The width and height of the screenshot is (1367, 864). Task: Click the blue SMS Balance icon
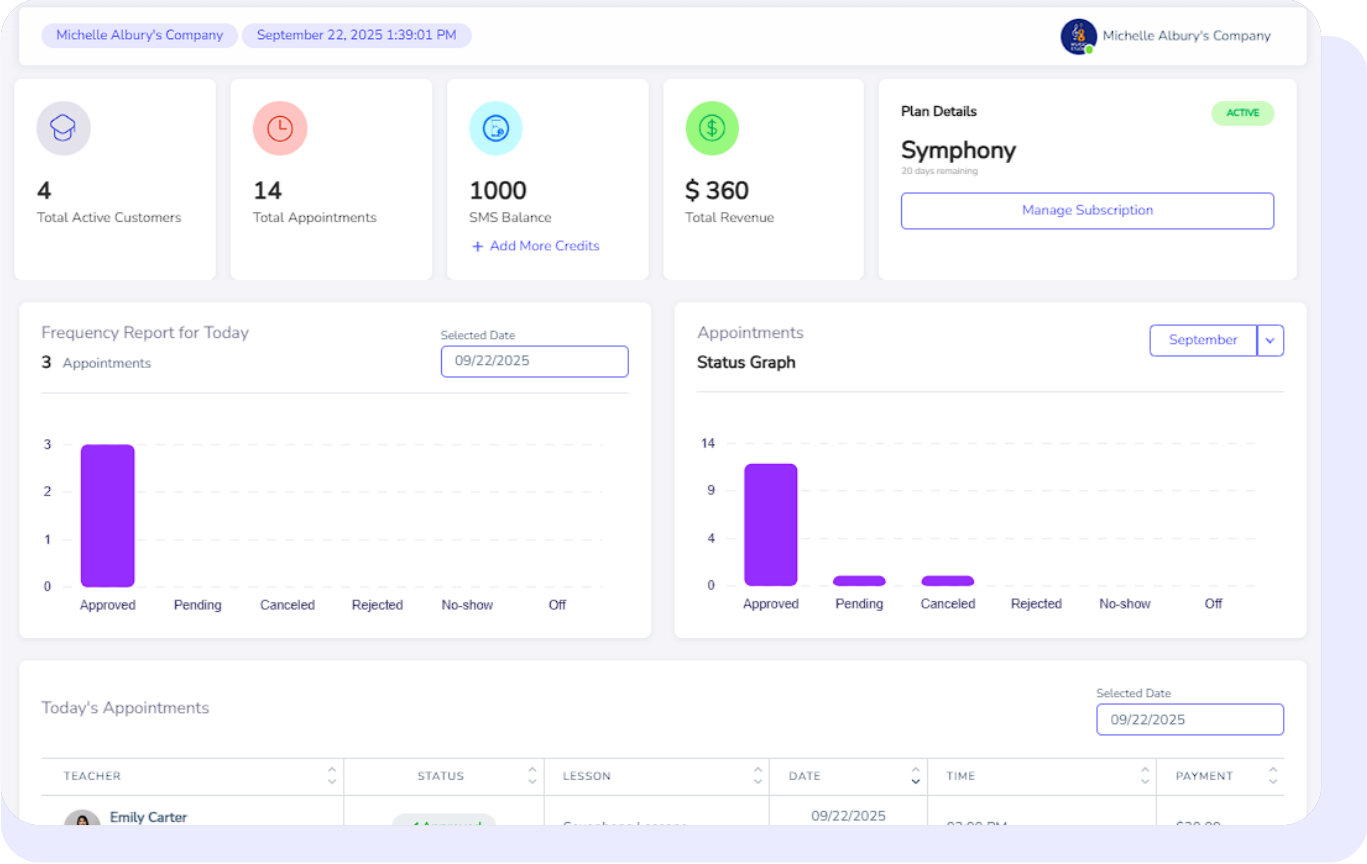point(496,129)
